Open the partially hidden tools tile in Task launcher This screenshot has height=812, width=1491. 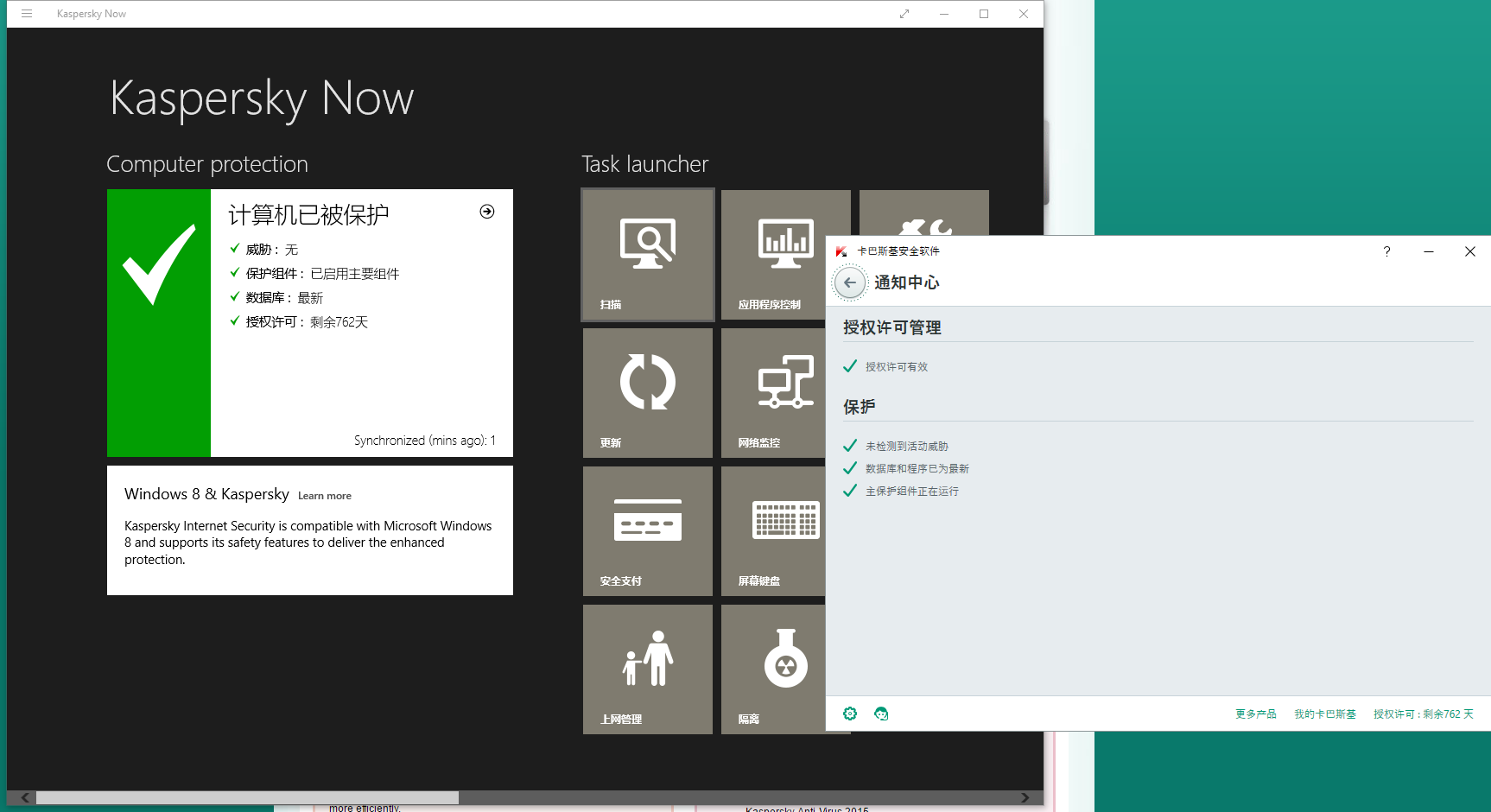(x=924, y=213)
